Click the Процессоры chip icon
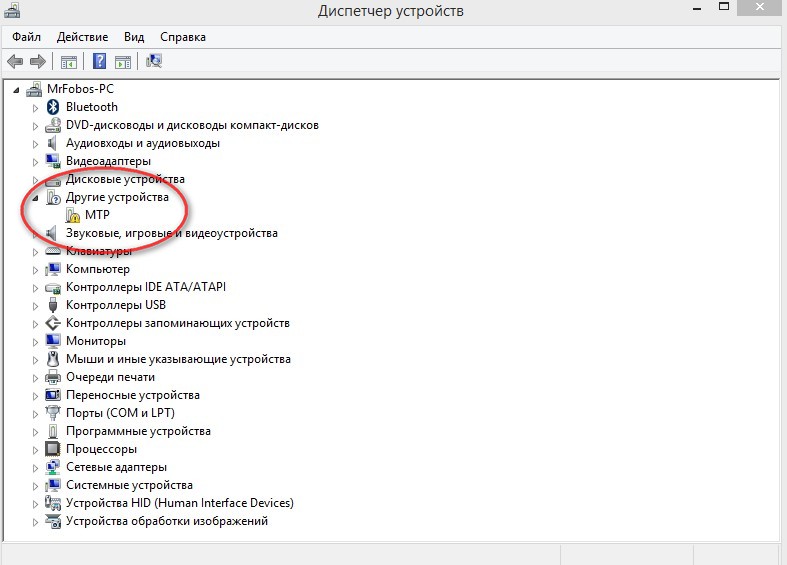The image size is (787, 565). pos(53,449)
